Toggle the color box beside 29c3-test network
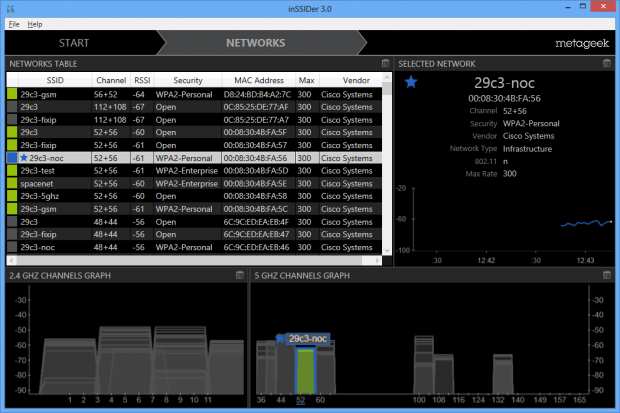This screenshot has width=620, height=413. point(12,171)
